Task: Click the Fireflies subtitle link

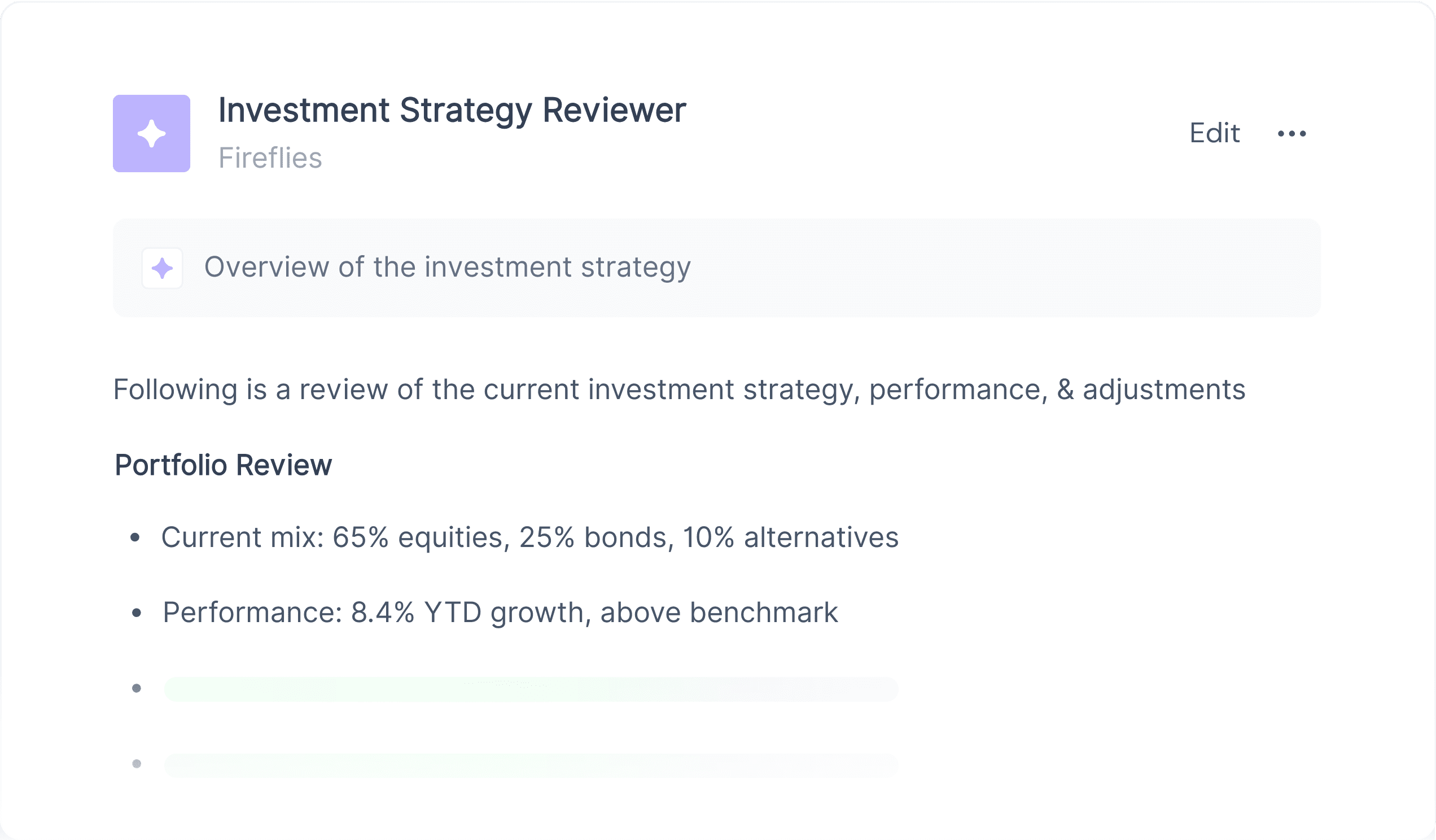Action: (x=270, y=158)
